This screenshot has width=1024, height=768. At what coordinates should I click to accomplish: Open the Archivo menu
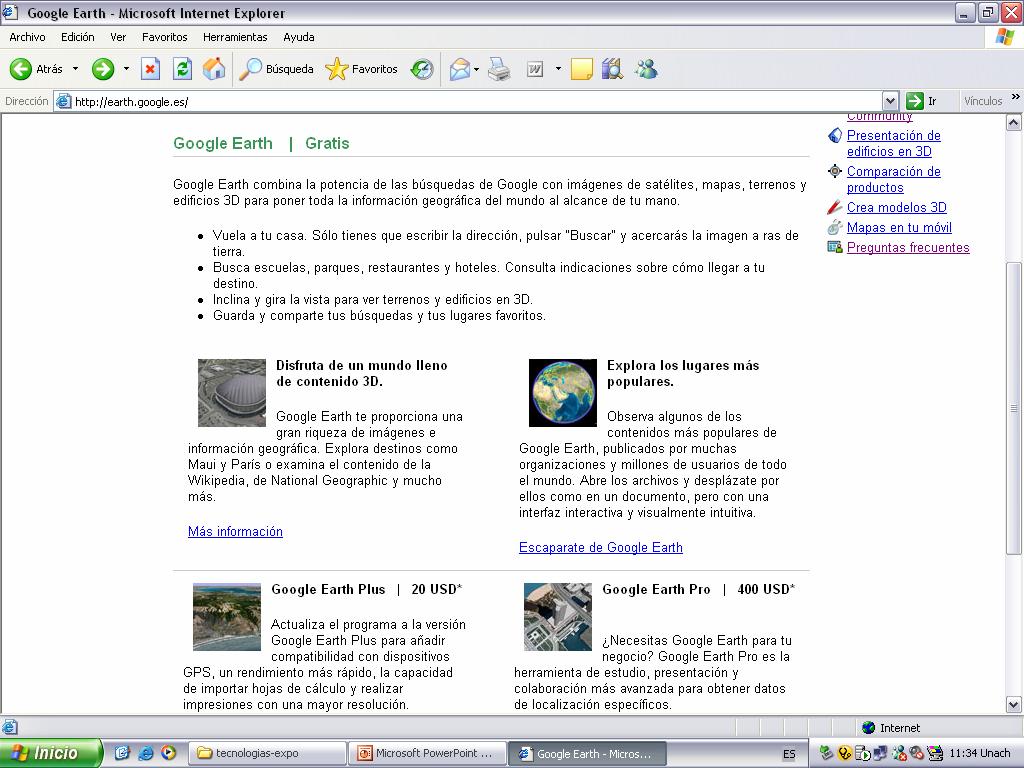click(27, 37)
